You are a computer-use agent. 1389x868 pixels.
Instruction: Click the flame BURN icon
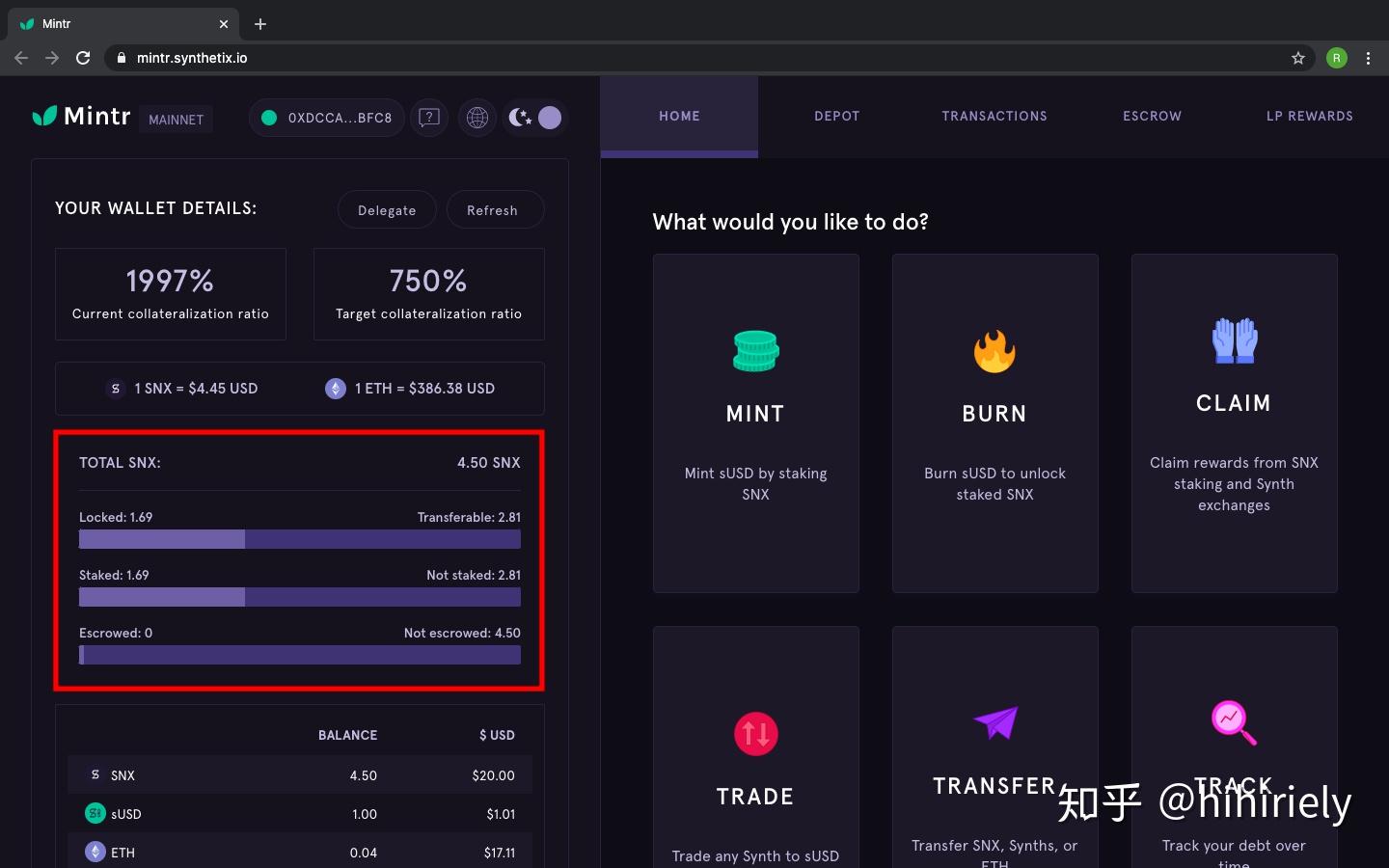tap(994, 351)
